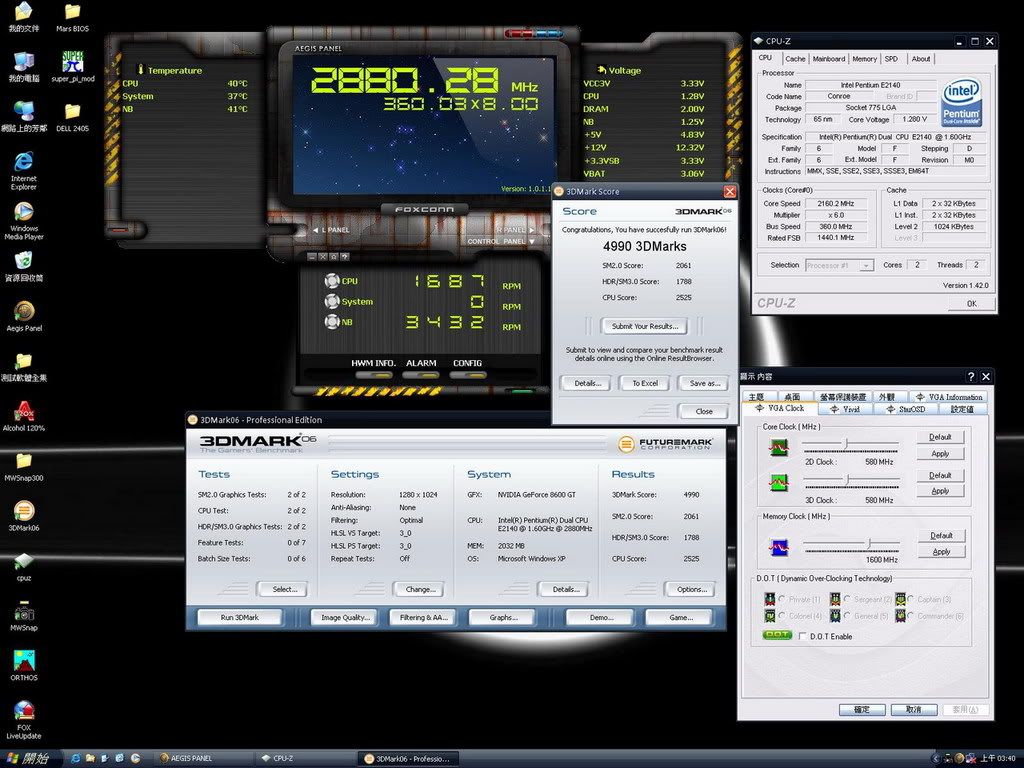Click the Image Quality... button
The height and width of the screenshot is (768, 1024).
pos(345,617)
